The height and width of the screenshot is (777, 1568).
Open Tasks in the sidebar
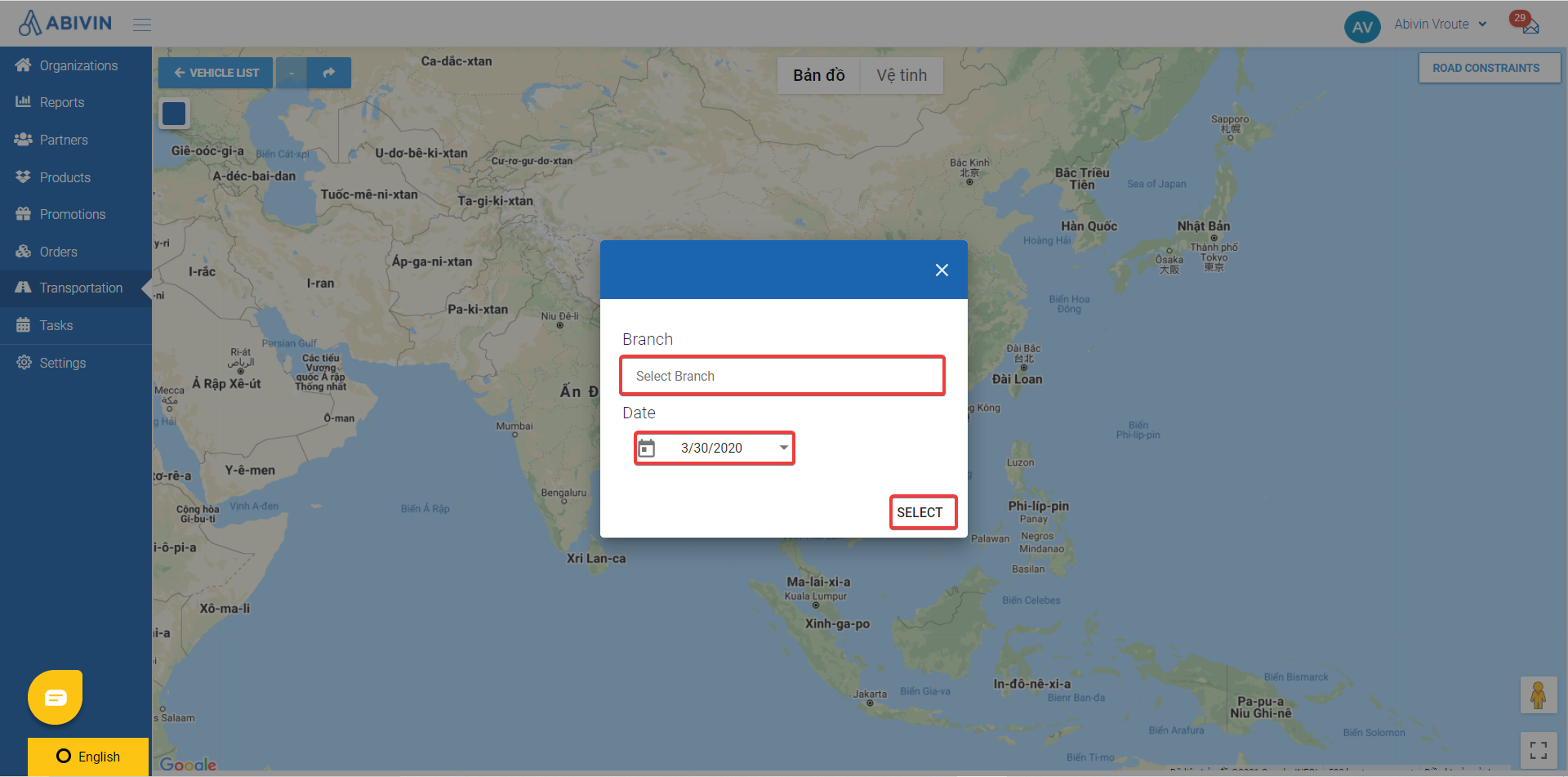76,325
